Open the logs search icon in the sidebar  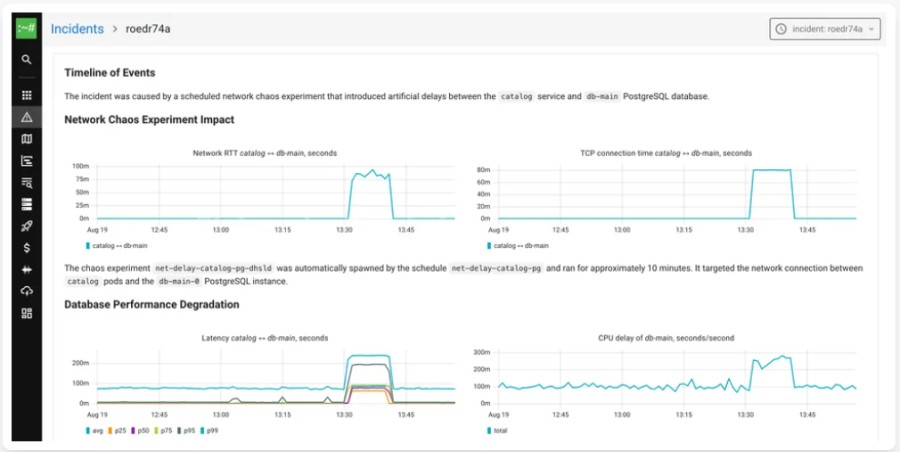click(x=26, y=183)
